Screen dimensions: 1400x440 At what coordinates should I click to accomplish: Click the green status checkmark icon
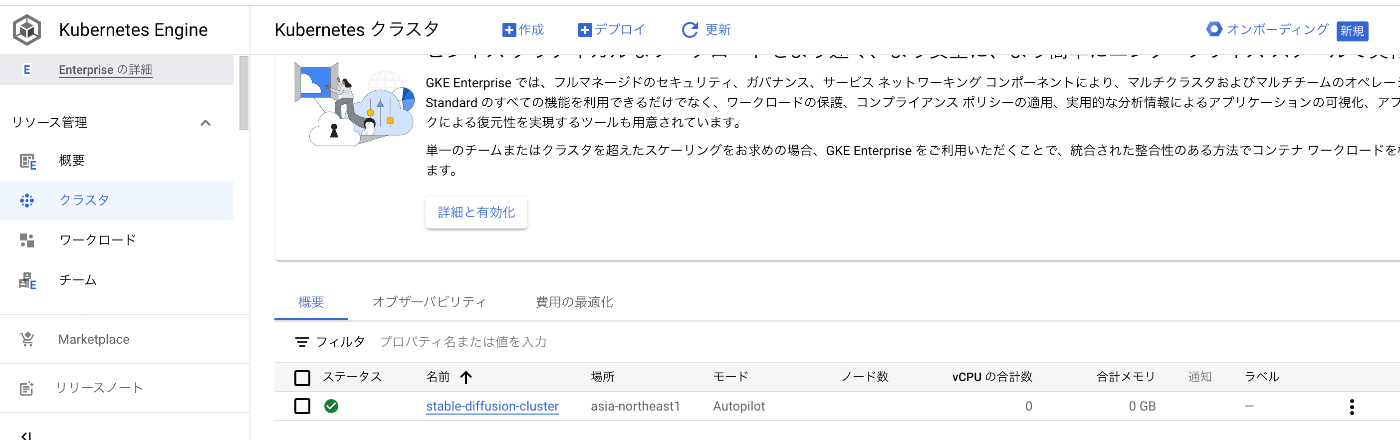[331, 406]
